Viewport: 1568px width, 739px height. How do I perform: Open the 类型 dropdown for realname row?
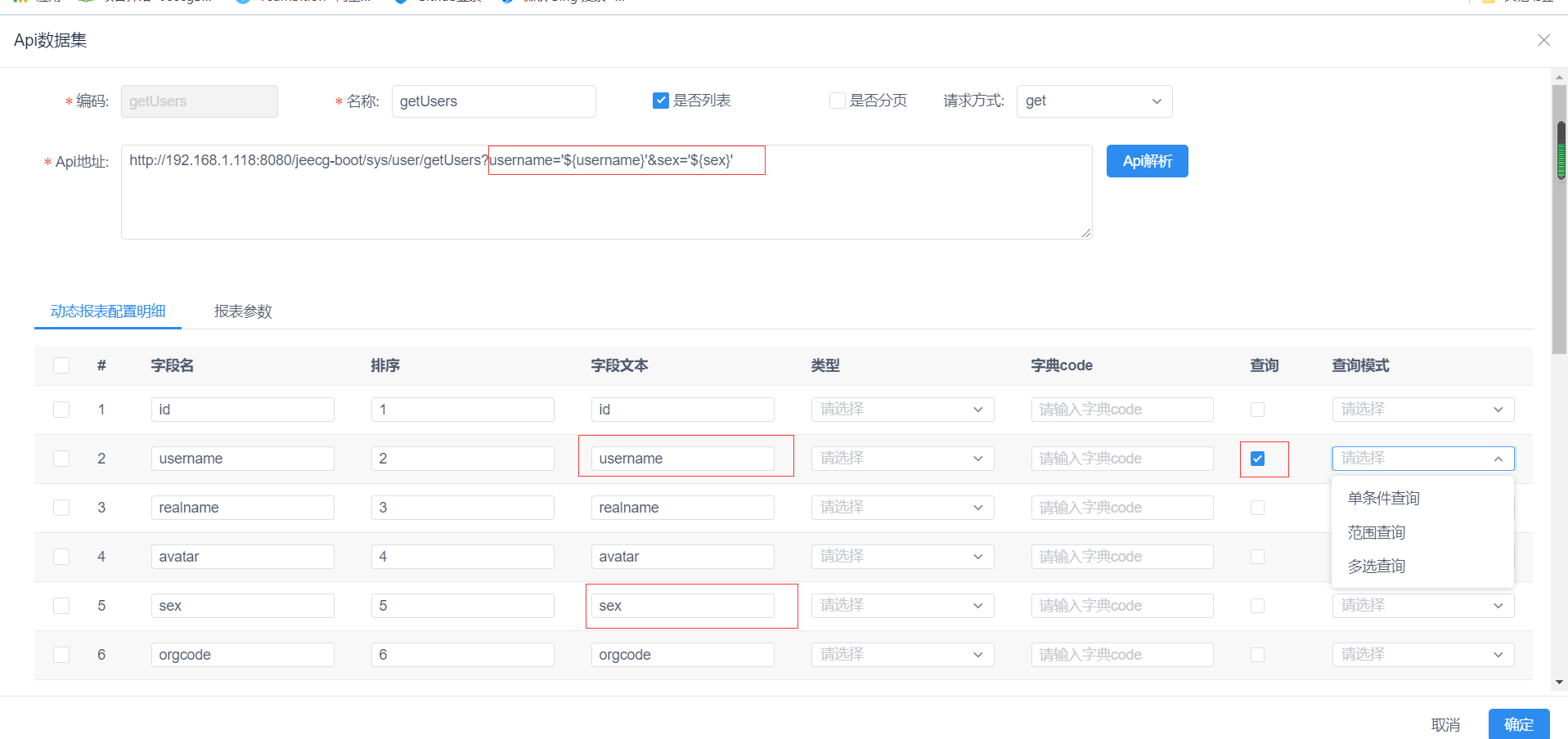[902, 508]
